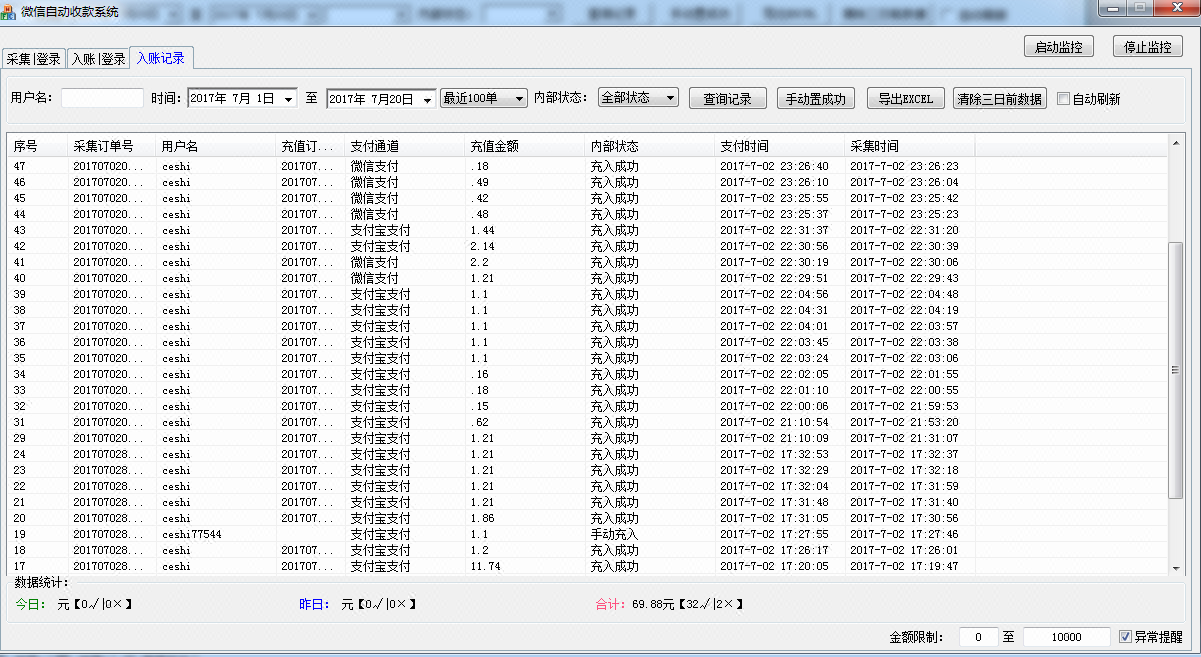Click collection time 2017-7-02 17:27:46
This screenshot has width=1201, height=657.
(904, 534)
